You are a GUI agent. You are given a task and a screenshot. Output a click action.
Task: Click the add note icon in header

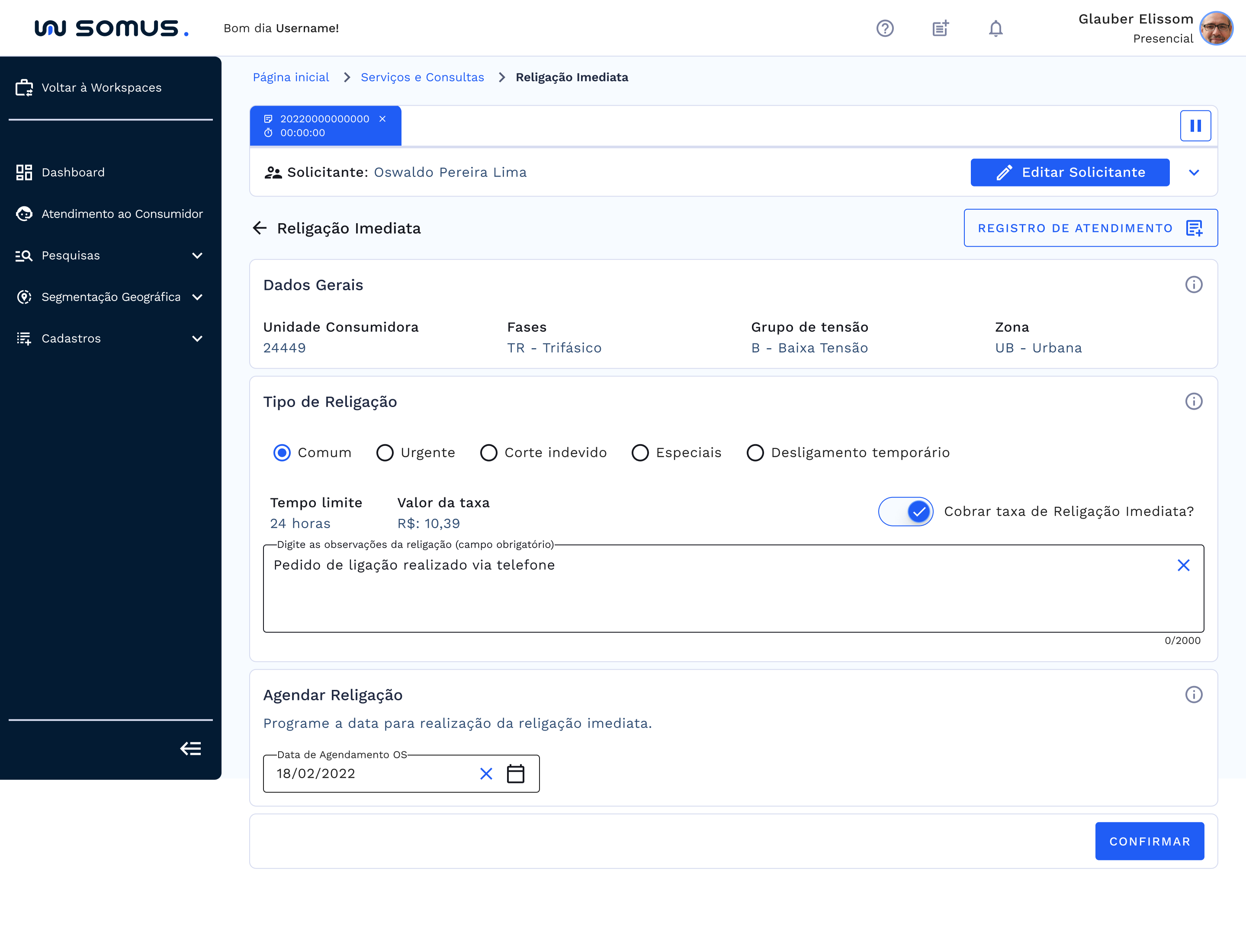point(941,29)
